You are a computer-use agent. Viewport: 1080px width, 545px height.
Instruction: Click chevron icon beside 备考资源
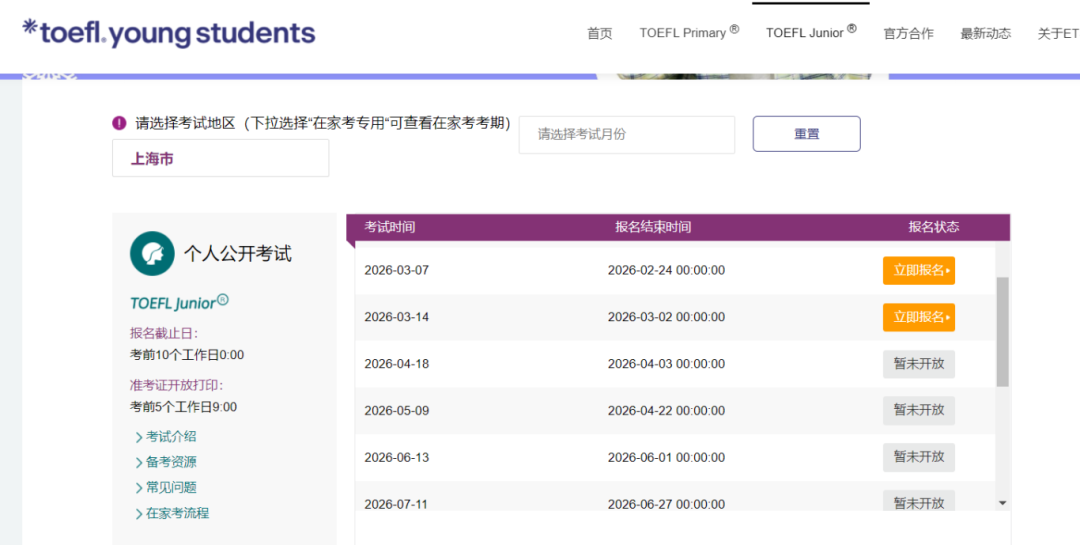(139, 463)
